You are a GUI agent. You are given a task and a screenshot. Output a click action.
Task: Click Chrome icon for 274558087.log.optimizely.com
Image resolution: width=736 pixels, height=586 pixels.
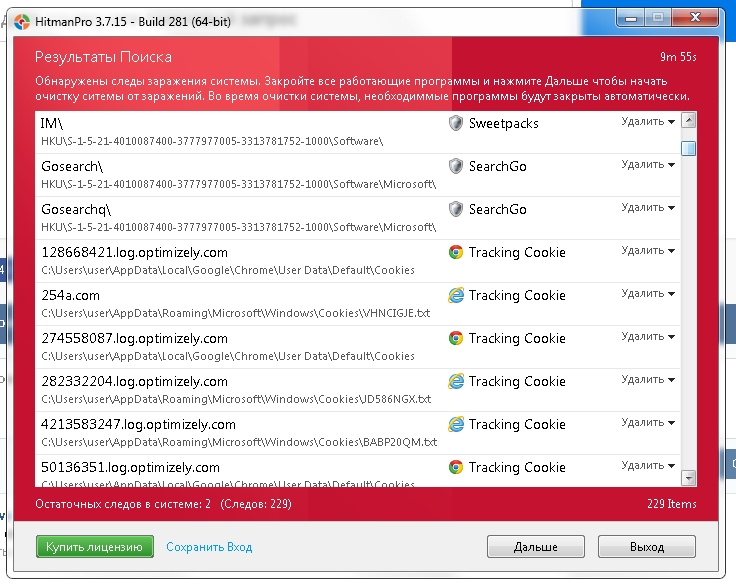tap(456, 338)
